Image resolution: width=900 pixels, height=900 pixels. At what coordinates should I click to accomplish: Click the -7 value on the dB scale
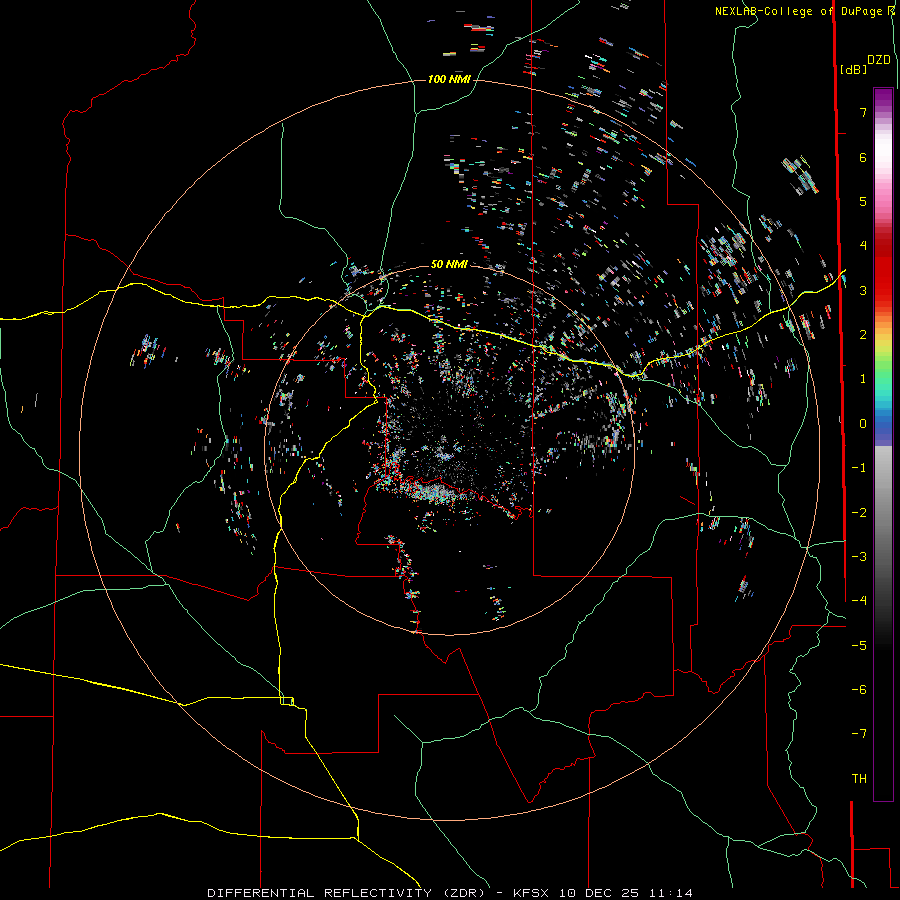859,734
